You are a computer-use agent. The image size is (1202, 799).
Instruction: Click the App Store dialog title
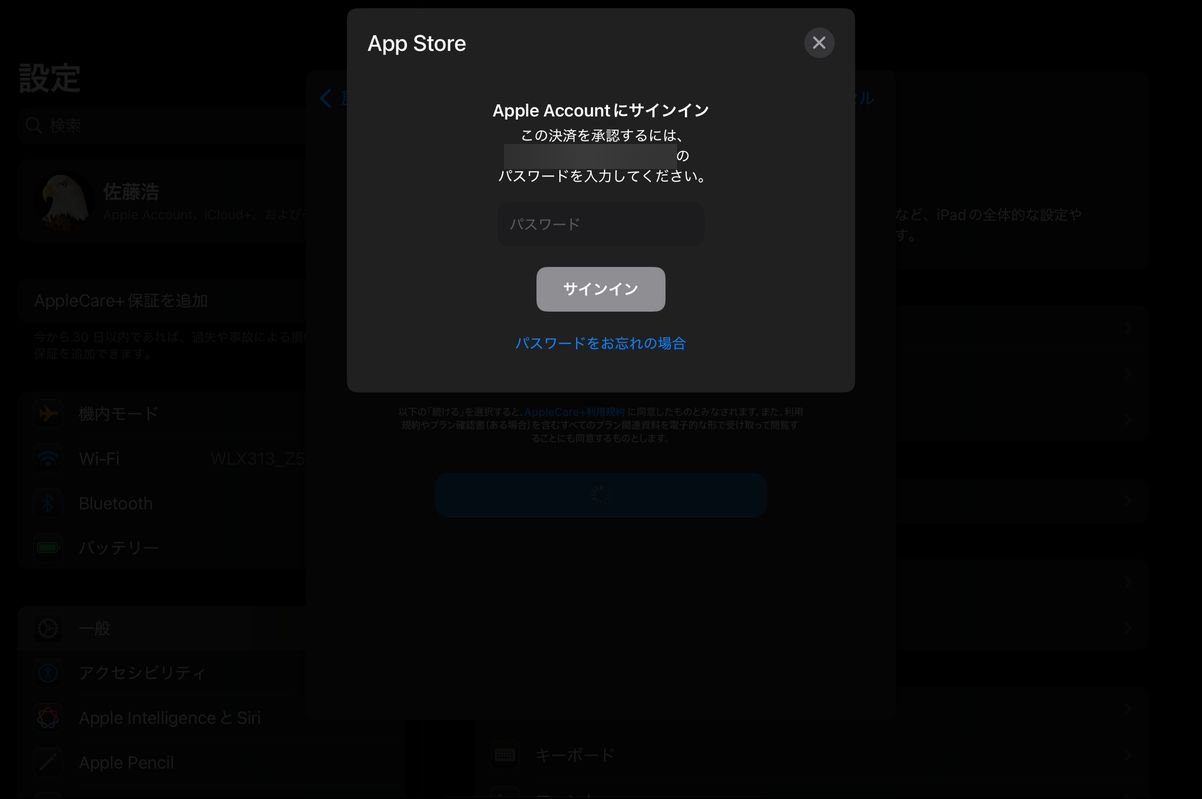click(417, 44)
